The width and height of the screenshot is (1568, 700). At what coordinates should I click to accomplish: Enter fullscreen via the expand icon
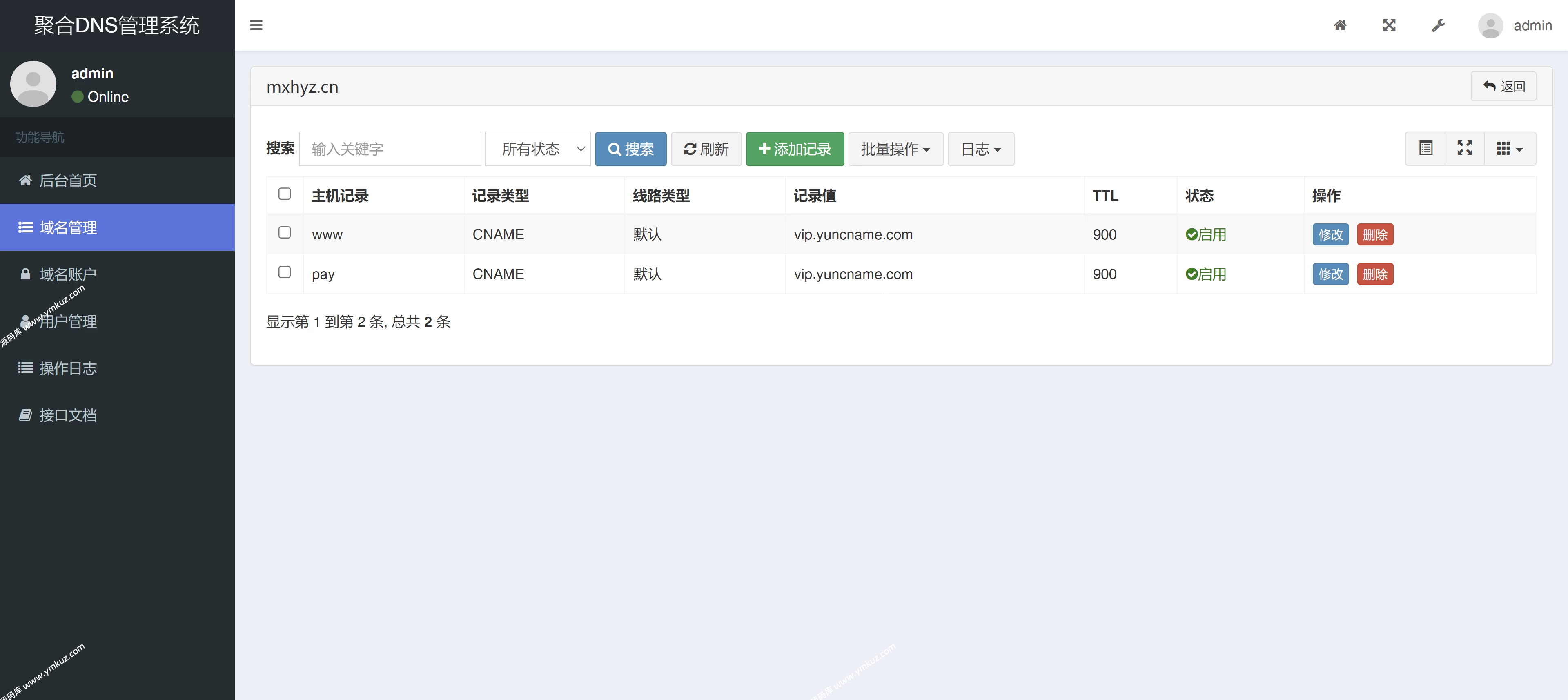tap(1389, 26)
